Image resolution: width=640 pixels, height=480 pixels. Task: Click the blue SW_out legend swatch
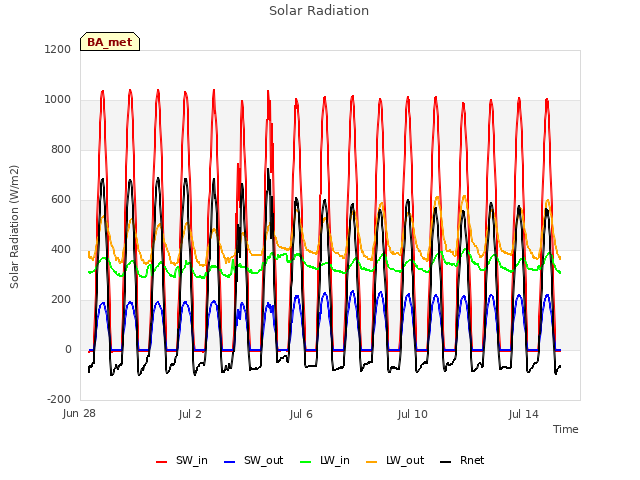tap(230, 462)
